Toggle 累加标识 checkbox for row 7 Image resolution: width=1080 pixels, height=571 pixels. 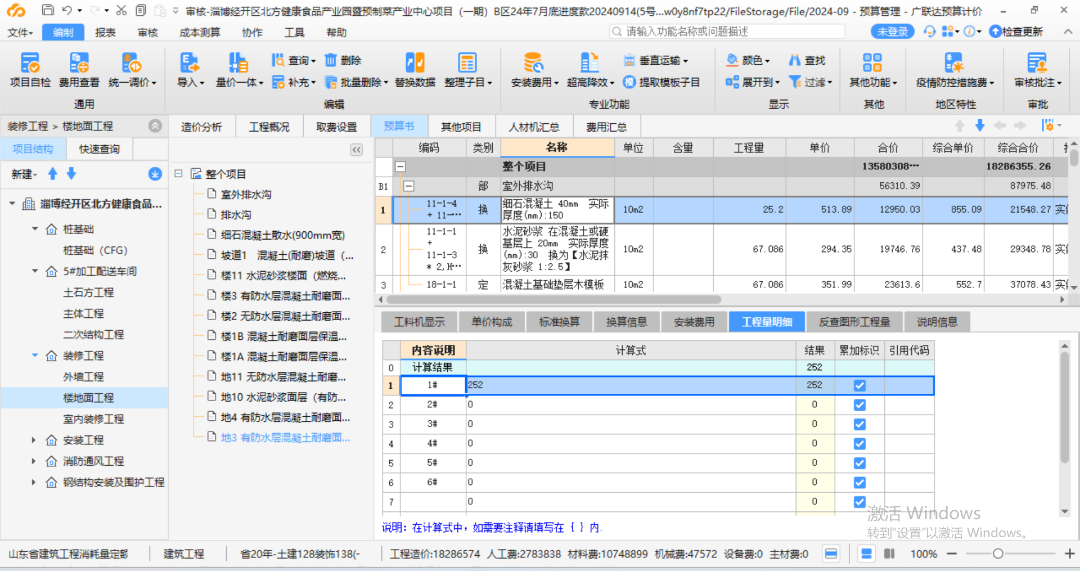[x=859, y=501]
